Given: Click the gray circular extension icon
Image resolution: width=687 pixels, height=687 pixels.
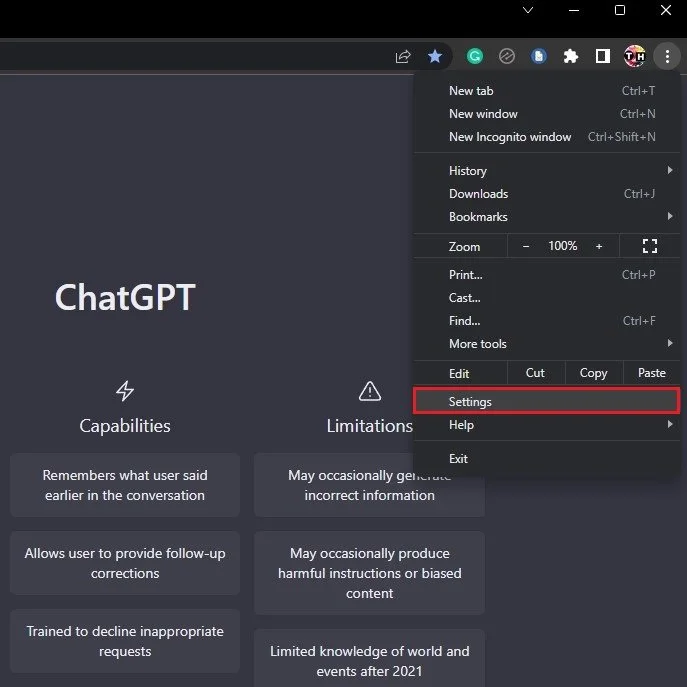Looking at the screenshot, I should [506, 56].
